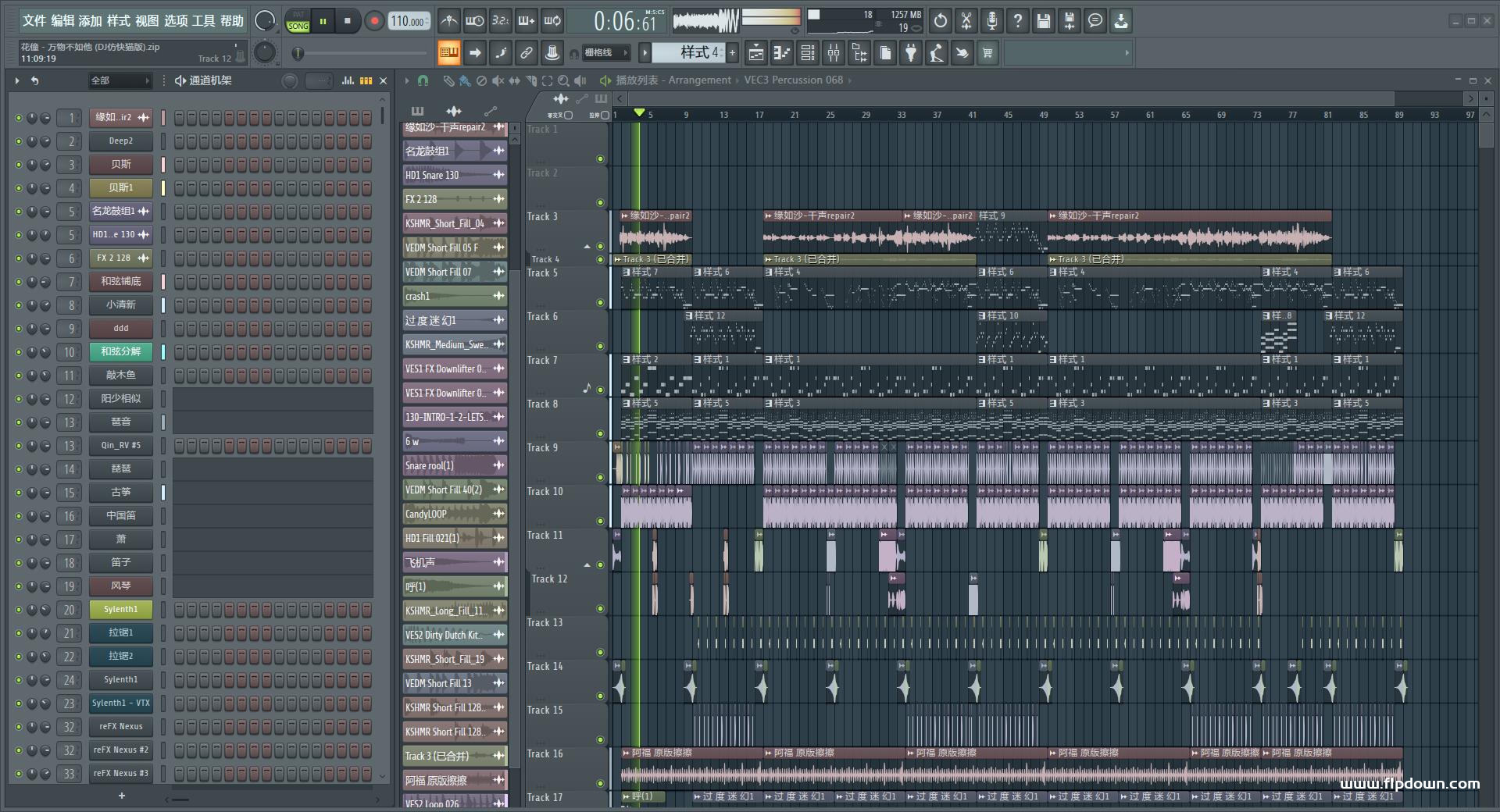Screen dimensions: 1500x812
Task: Adjust the channel rack swing knob
Action: [290, 80]
